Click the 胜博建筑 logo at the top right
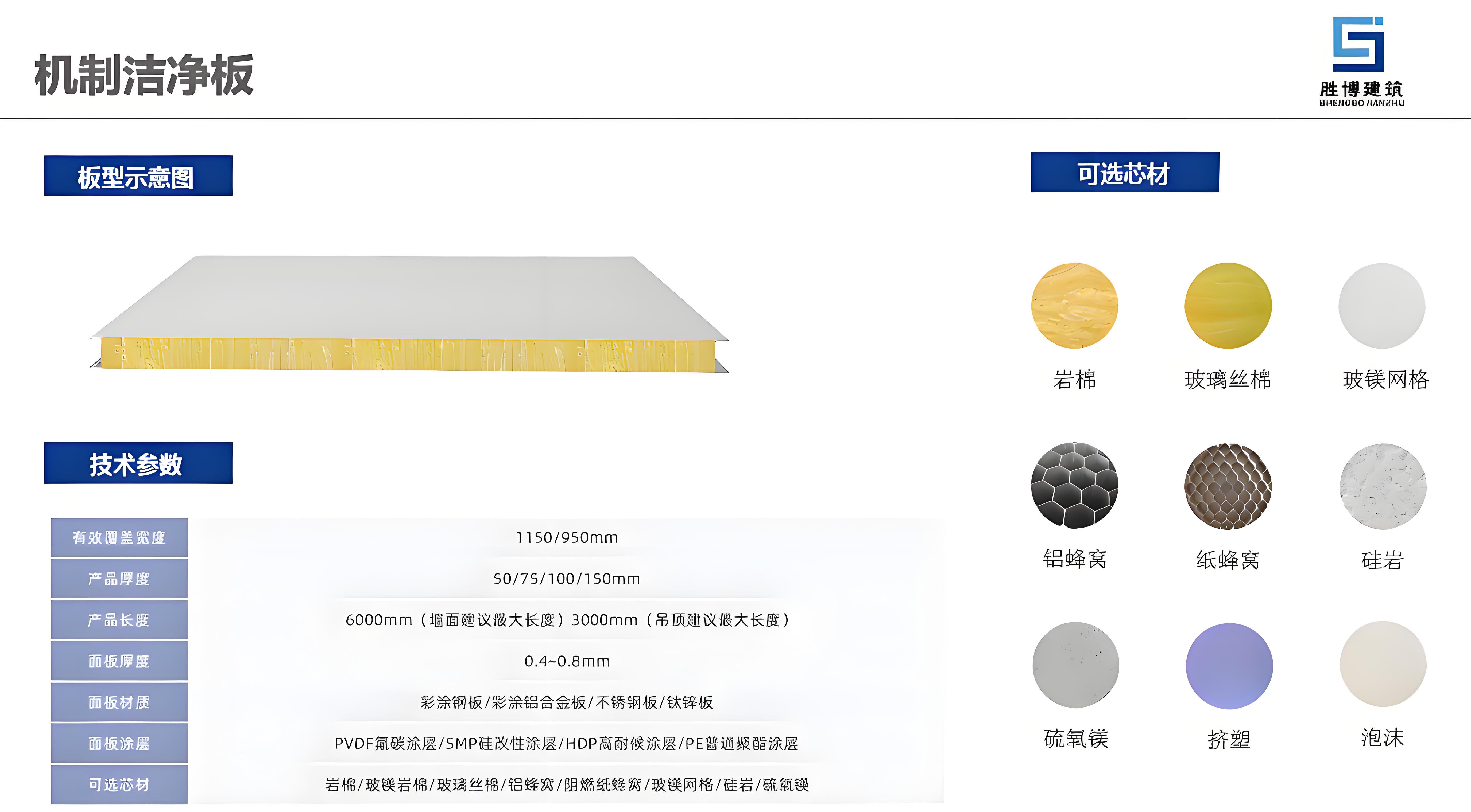Image resolution: width=1471 pixels, height=812 pixels. click(1361, 61)
